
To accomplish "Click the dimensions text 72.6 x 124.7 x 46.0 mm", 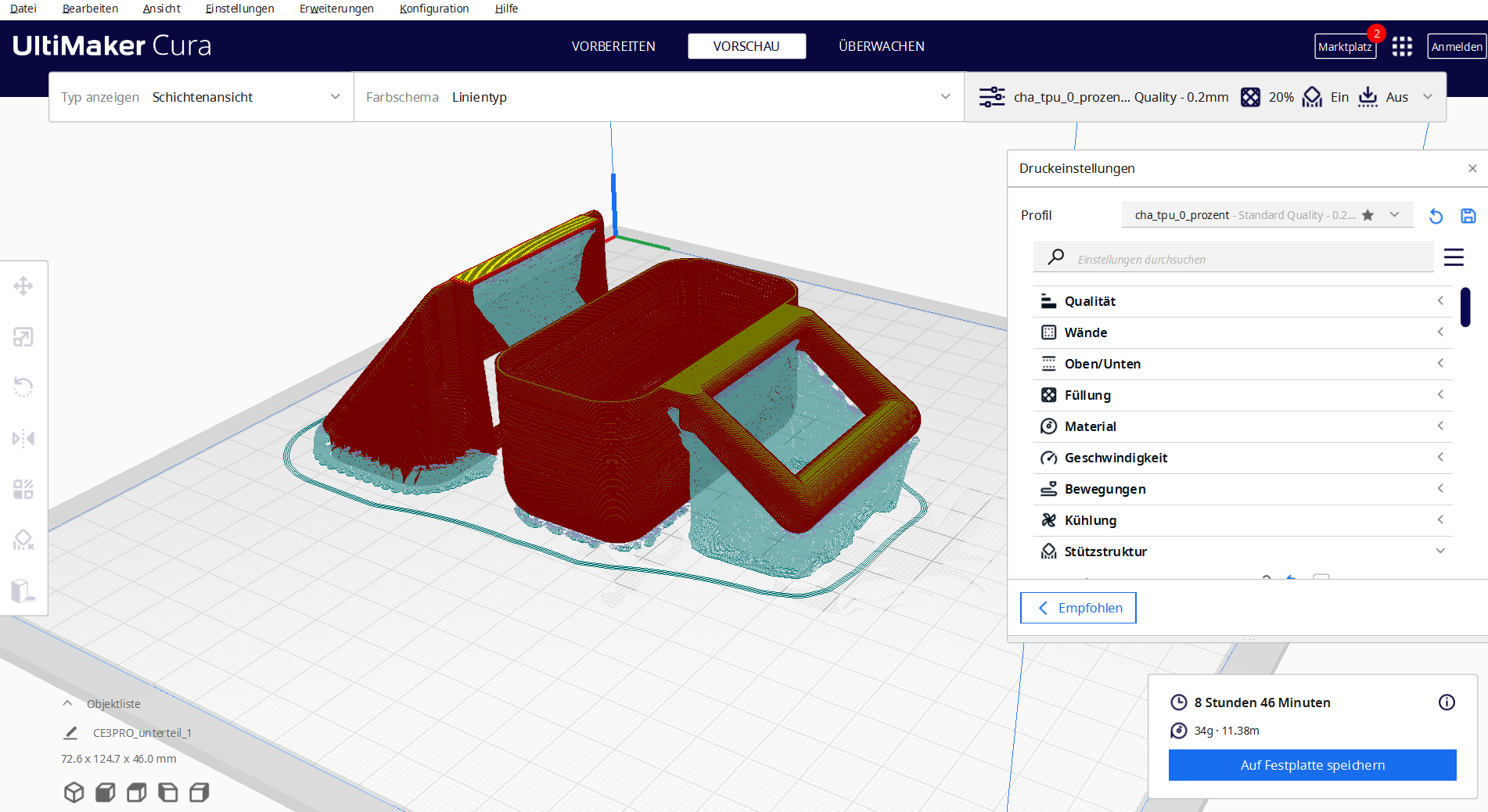I will [119, 759].
